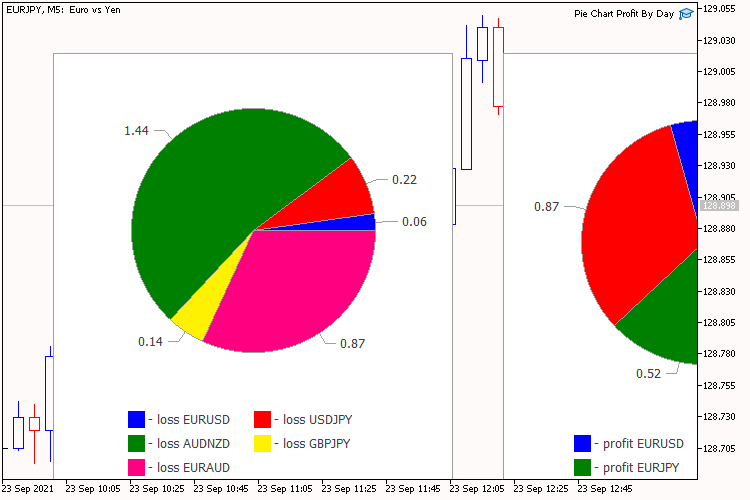The image size is (750, 500).
Task: Click the 128.805 price scale value
Action: (719, 322)
